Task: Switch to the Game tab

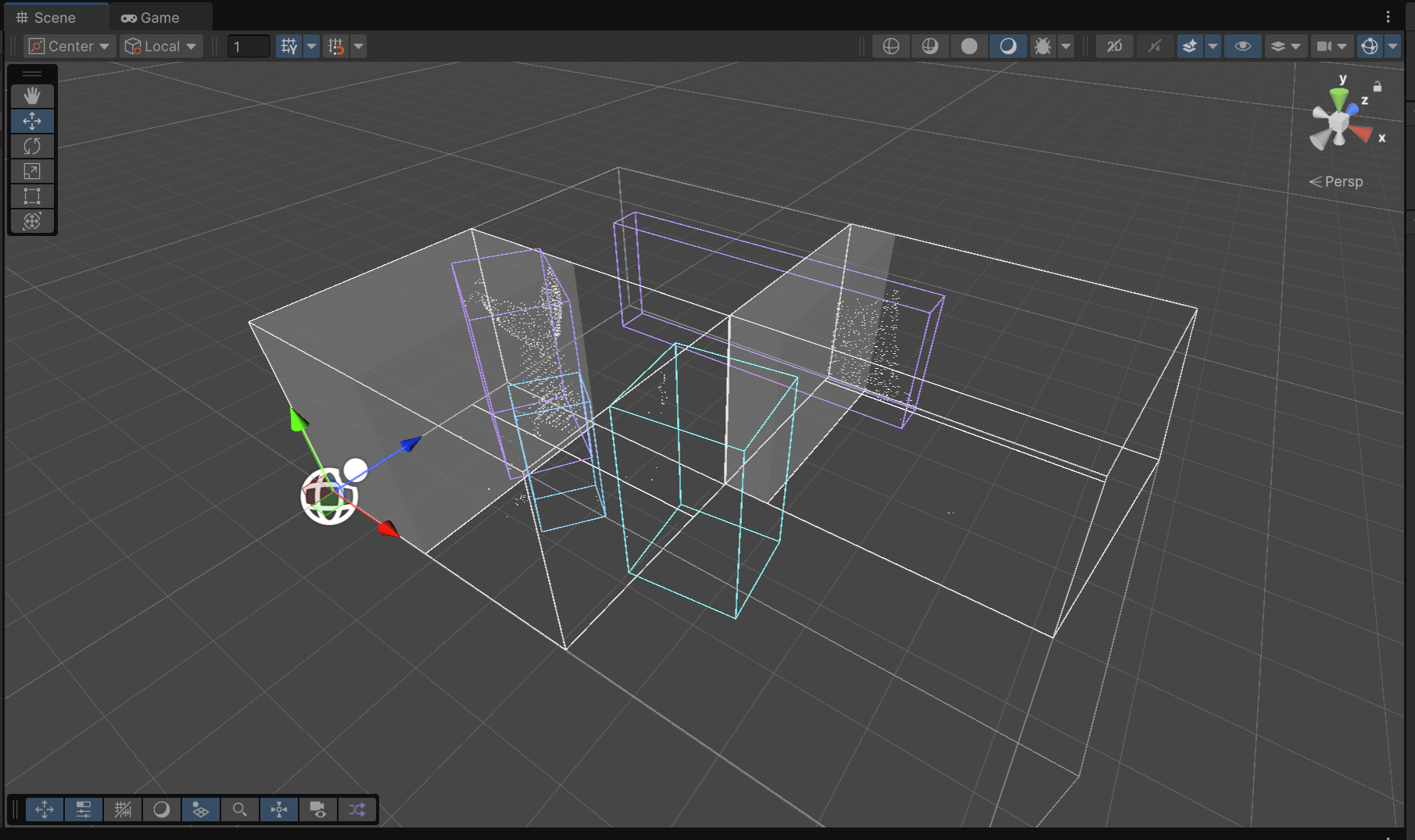Action: click(152, 17)
